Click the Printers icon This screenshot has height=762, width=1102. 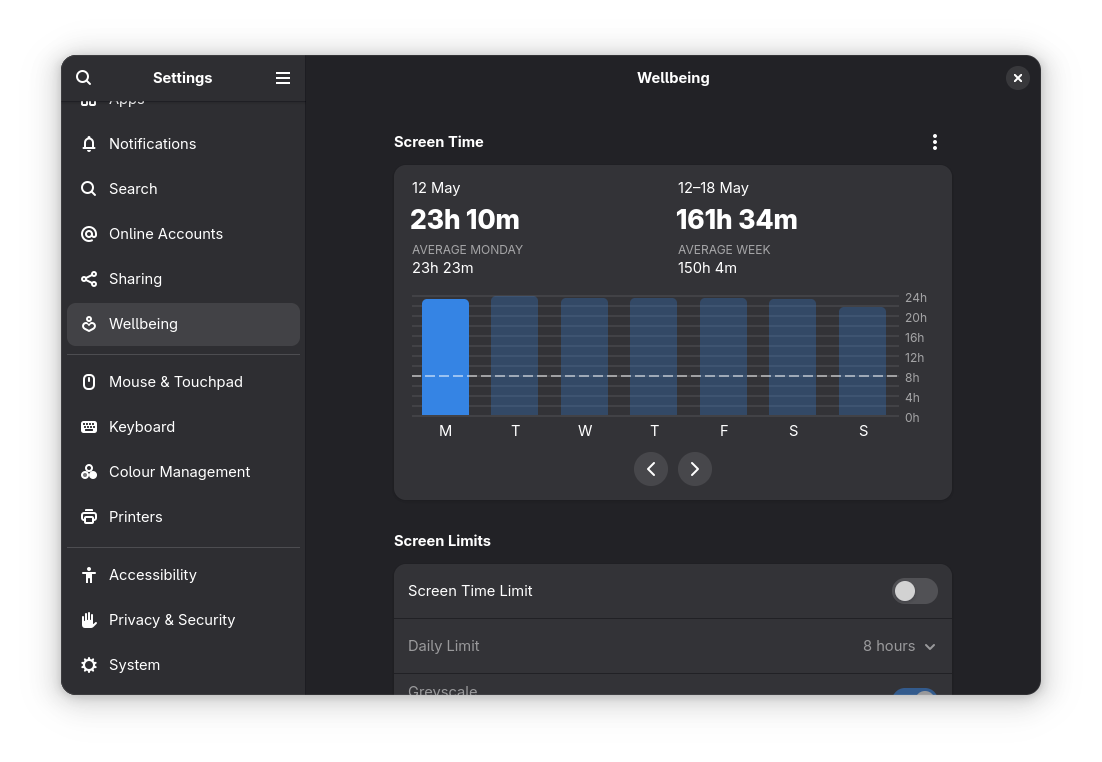(x=88, y=516)
